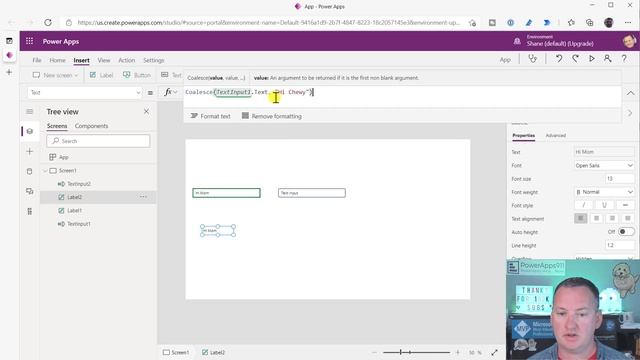640x360 pixels.
Task: Set text alignment to left
Action: (580, 218)
